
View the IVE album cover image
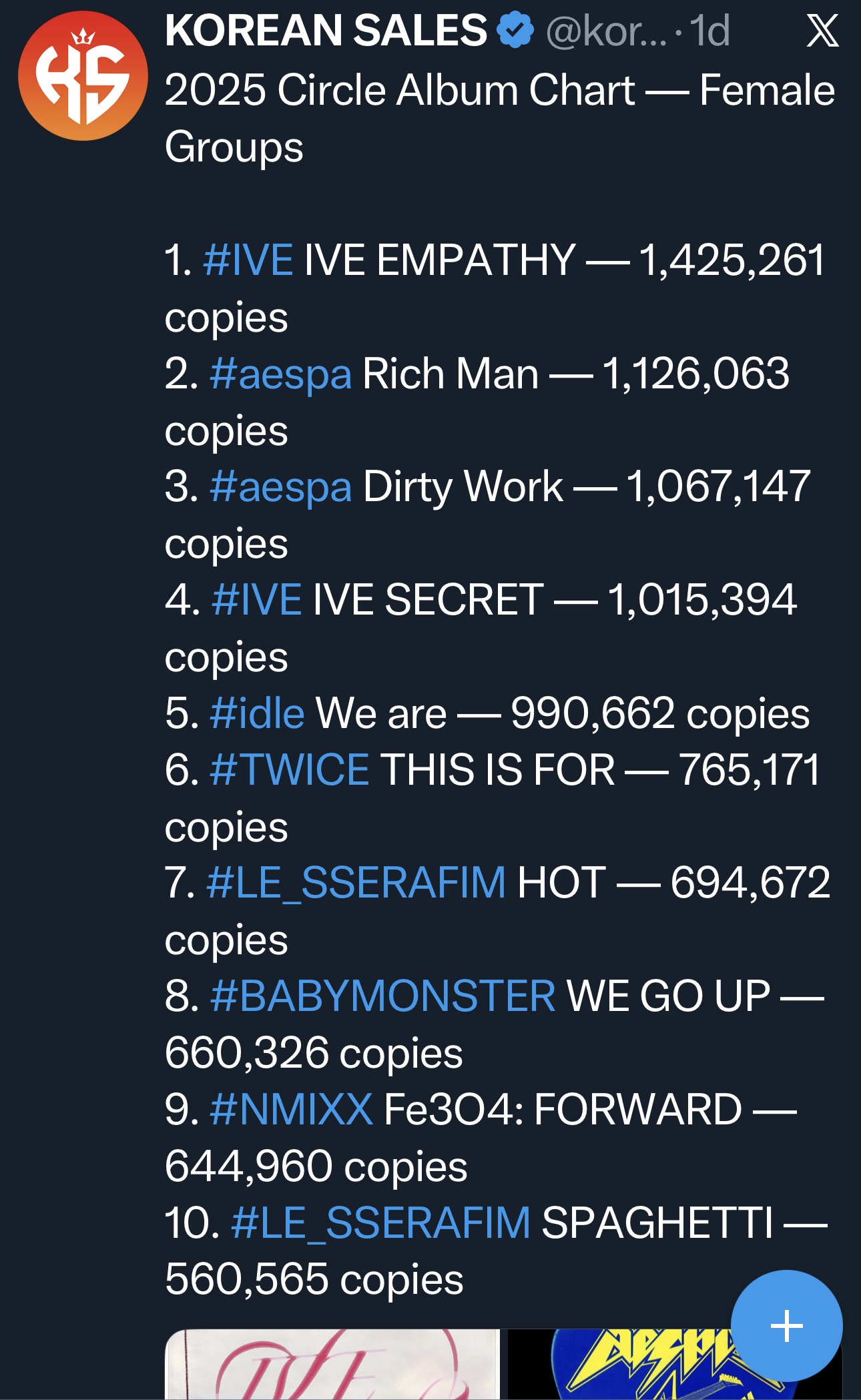[332, 1364]
